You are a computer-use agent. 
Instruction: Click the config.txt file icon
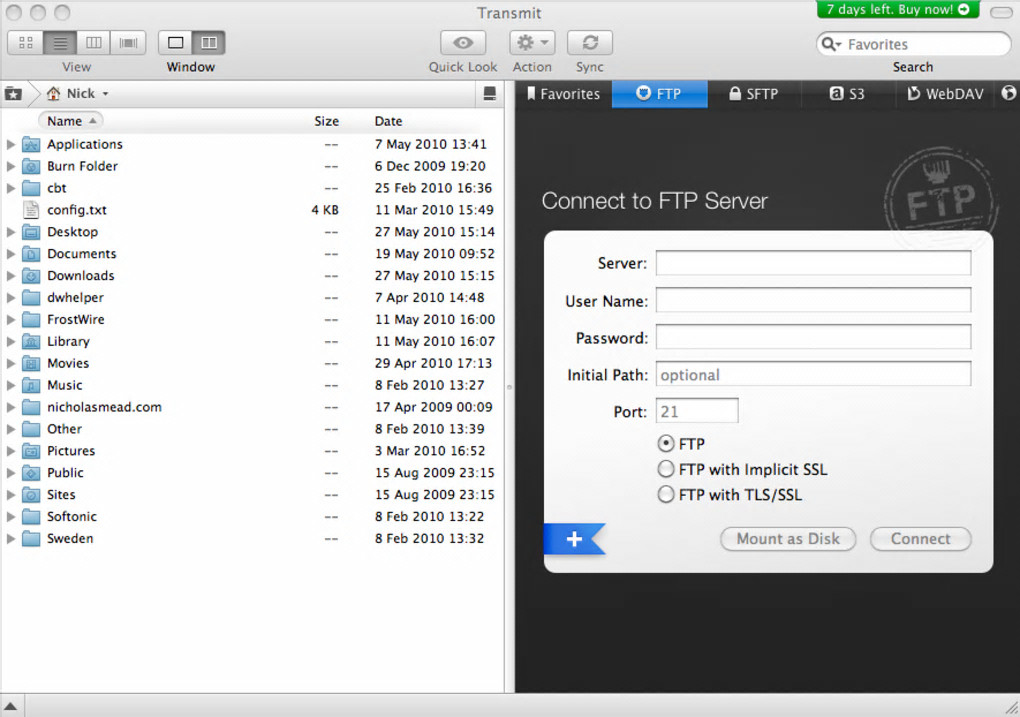[31, 210]
